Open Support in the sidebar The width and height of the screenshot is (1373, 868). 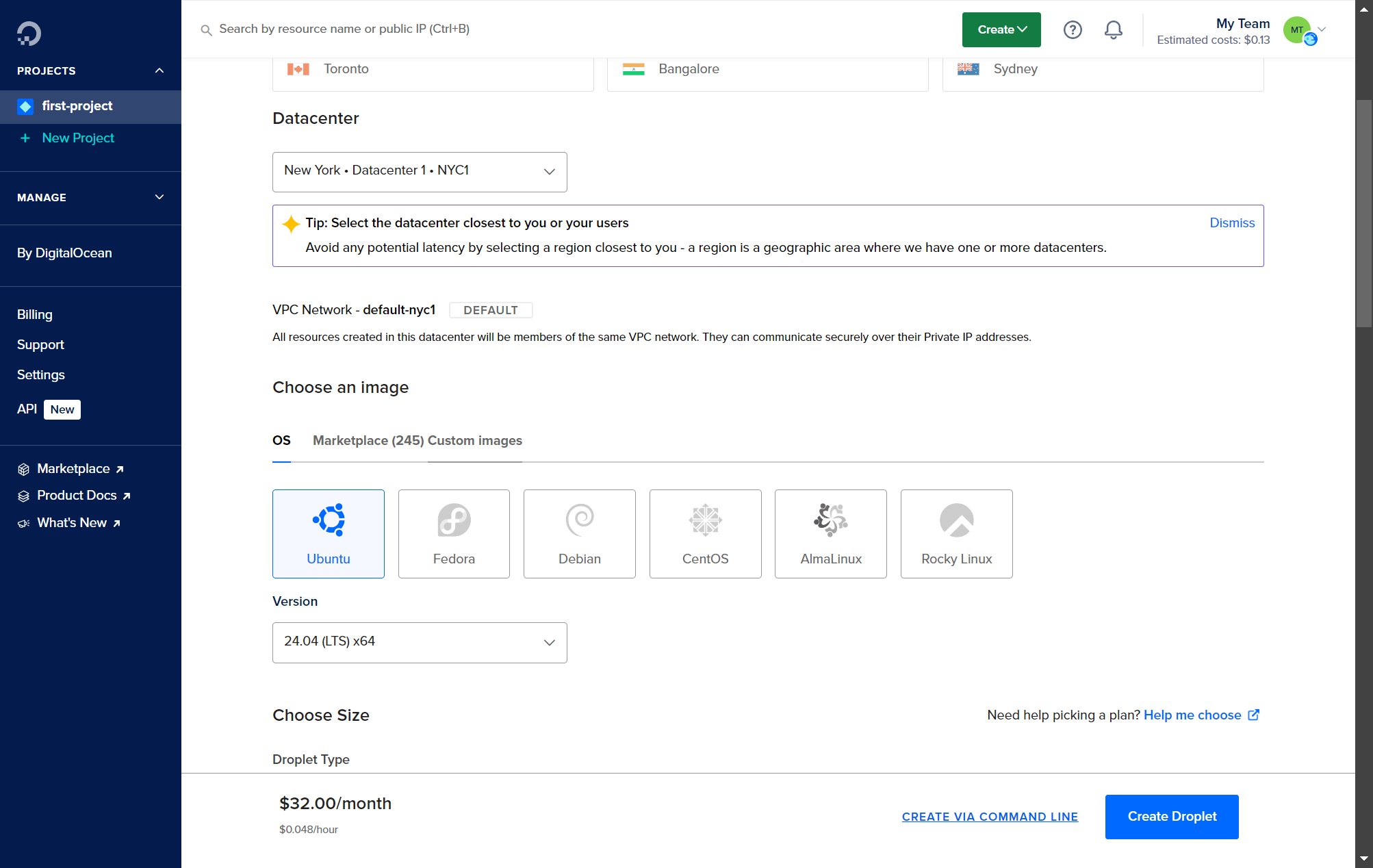(40, 345)
